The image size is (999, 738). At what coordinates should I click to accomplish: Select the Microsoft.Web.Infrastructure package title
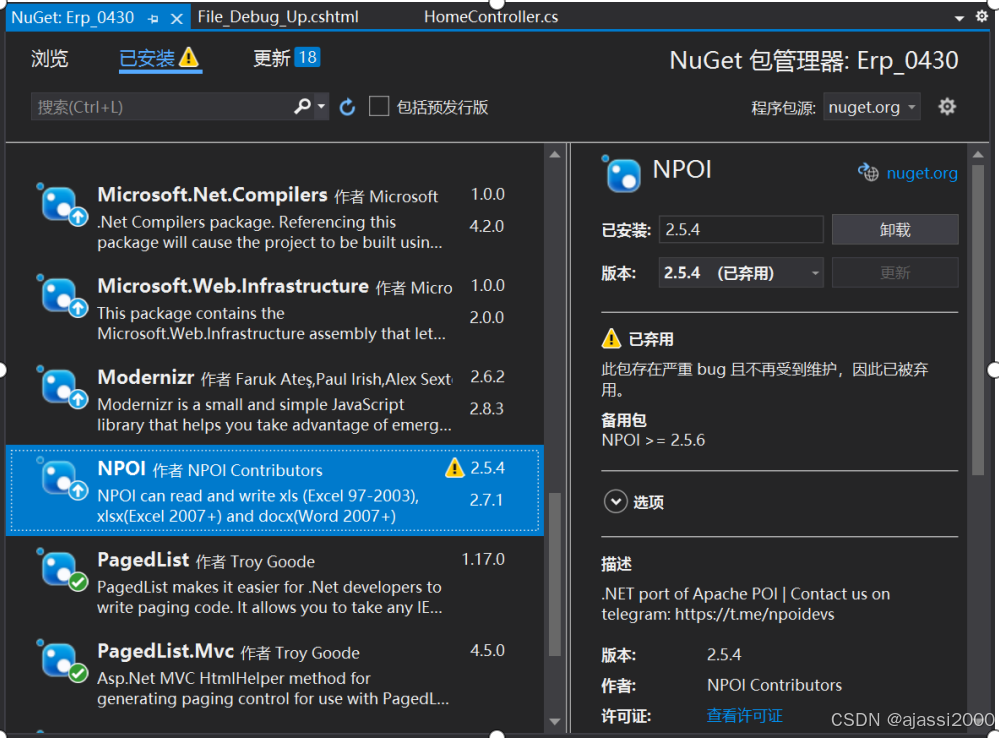point(233,286)
